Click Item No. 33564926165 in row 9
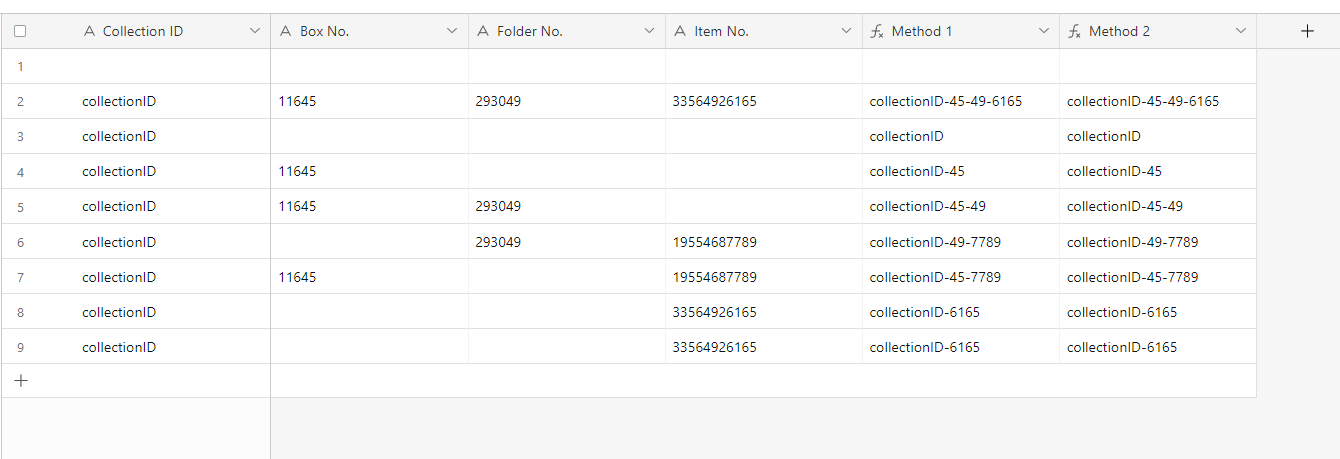This screenshot has width=1340, height=459. pyautogui.click(x=715, y=347)
